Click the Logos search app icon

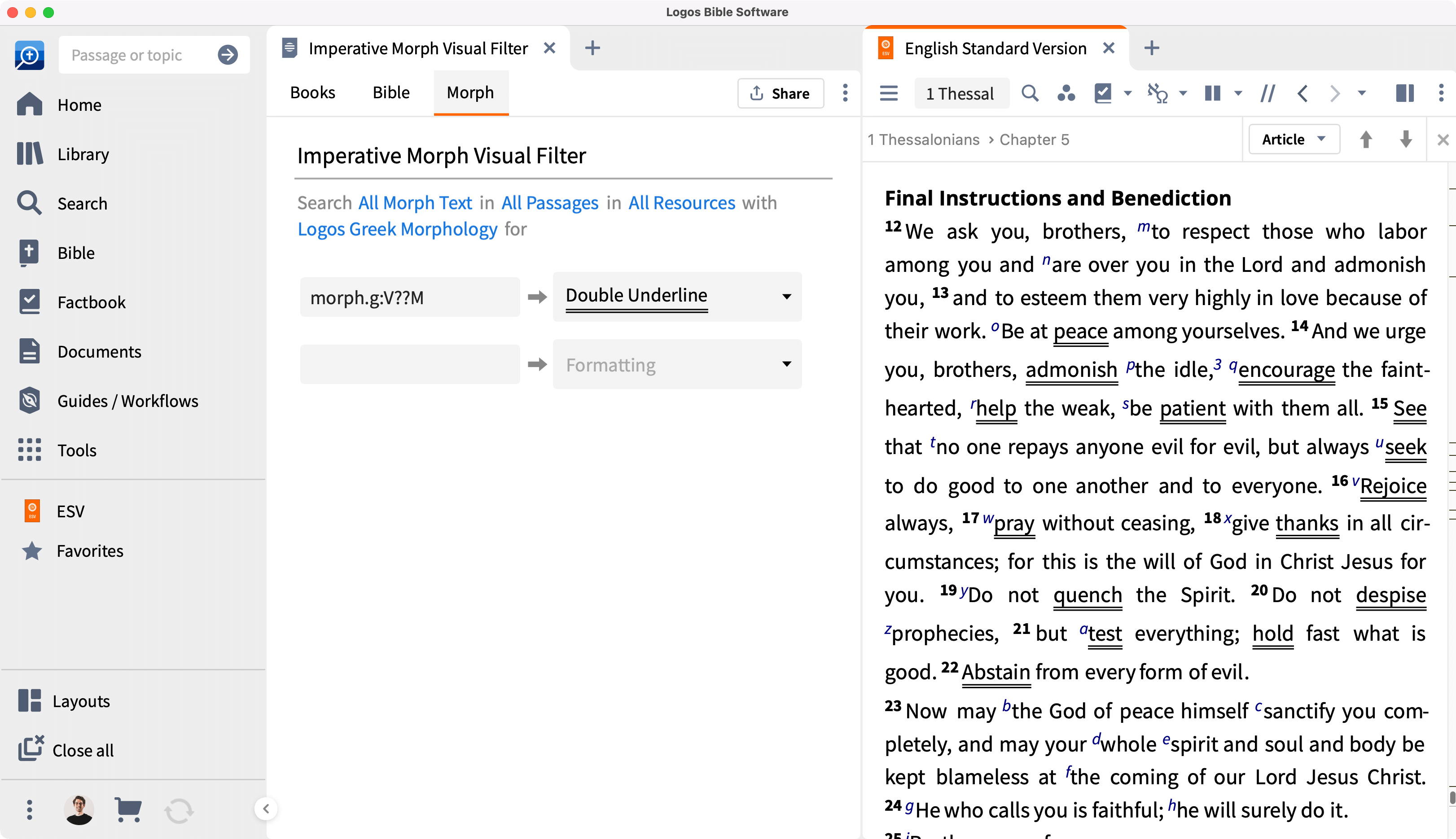click(x=29, y=55)
